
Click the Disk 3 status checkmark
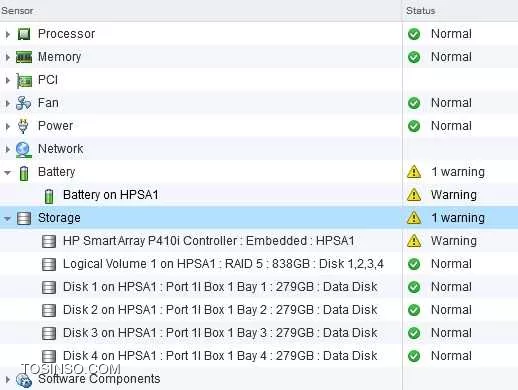(414, 333)
